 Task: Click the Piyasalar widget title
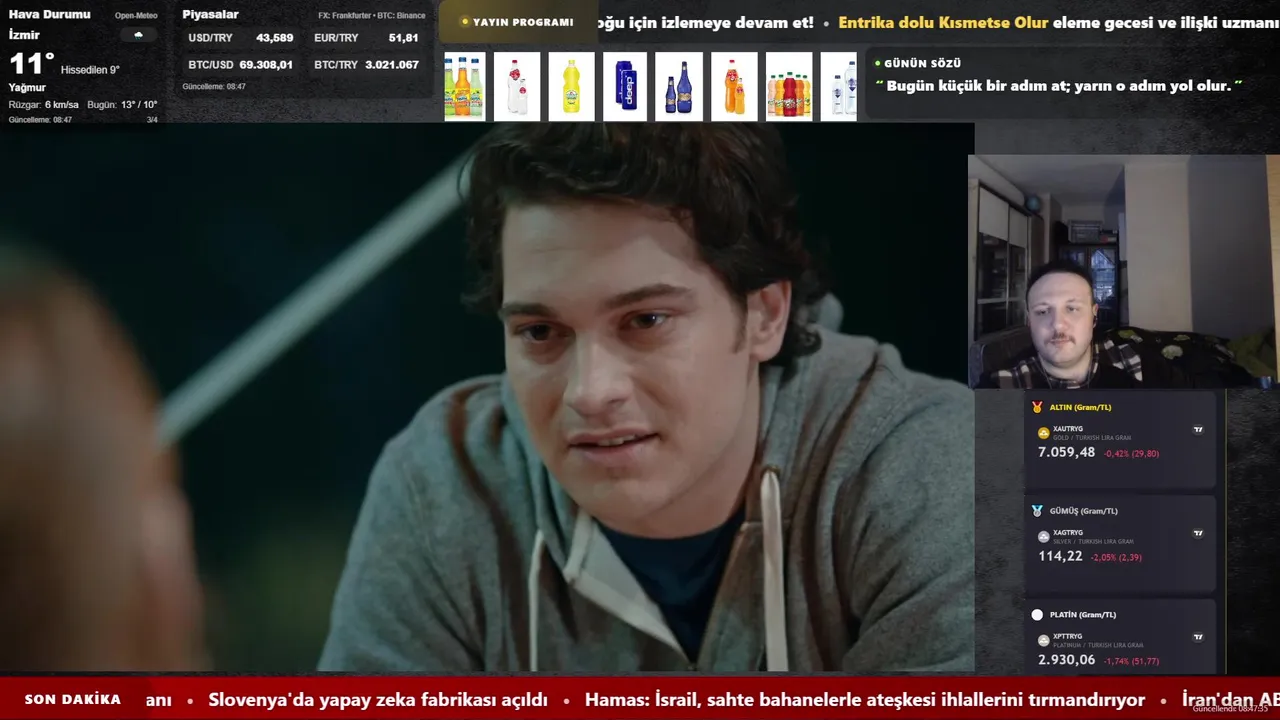[x=210, y=14]
